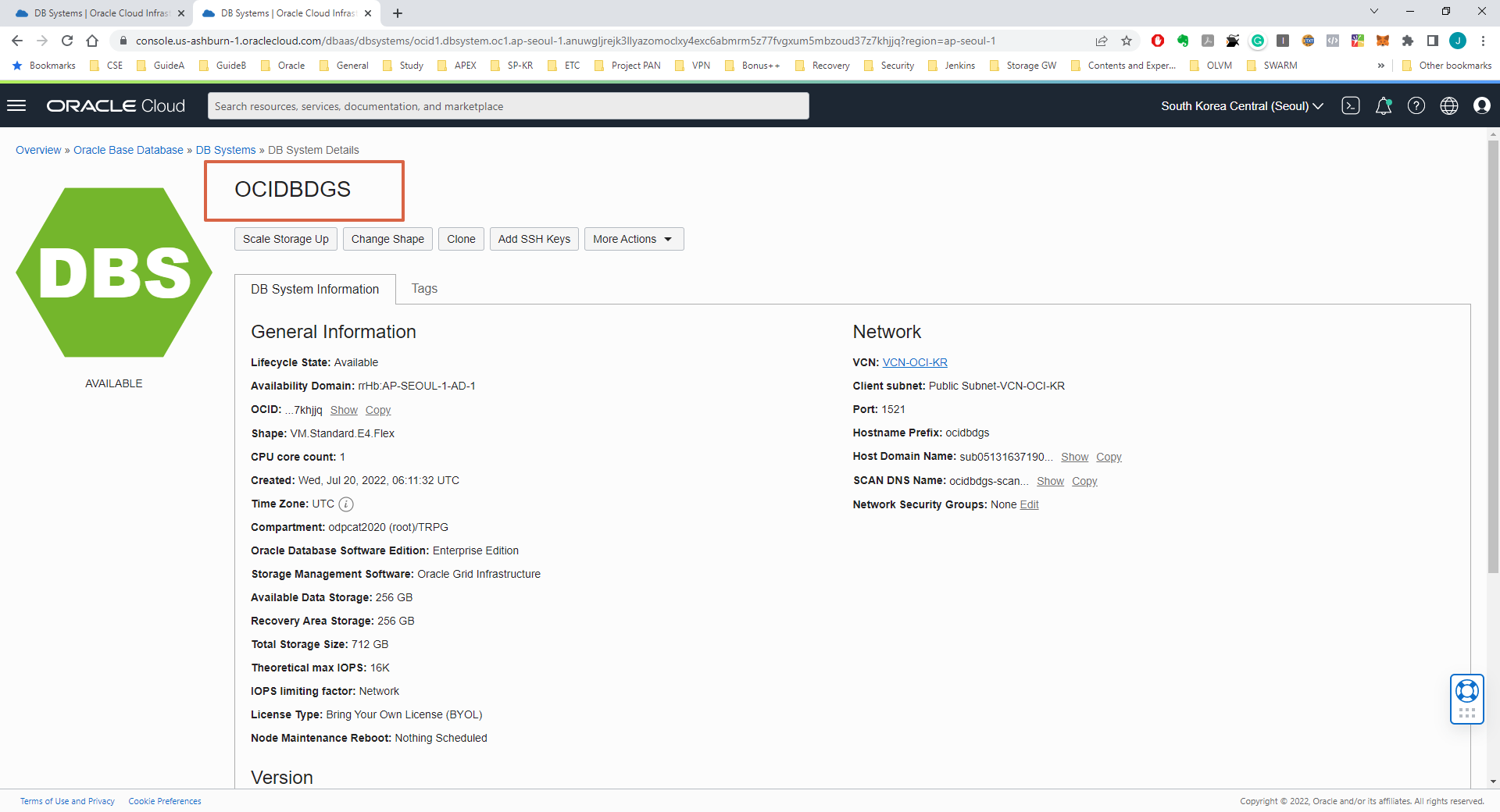
Task: Open the Oracle bookmarks folder
Action: pyautogui.click(x=283, y=66)
